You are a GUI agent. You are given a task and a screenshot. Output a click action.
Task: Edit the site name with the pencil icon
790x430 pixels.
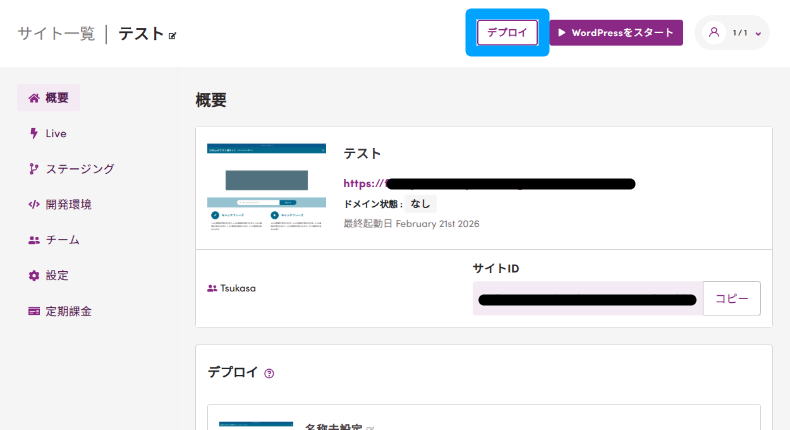click(172, 36)
